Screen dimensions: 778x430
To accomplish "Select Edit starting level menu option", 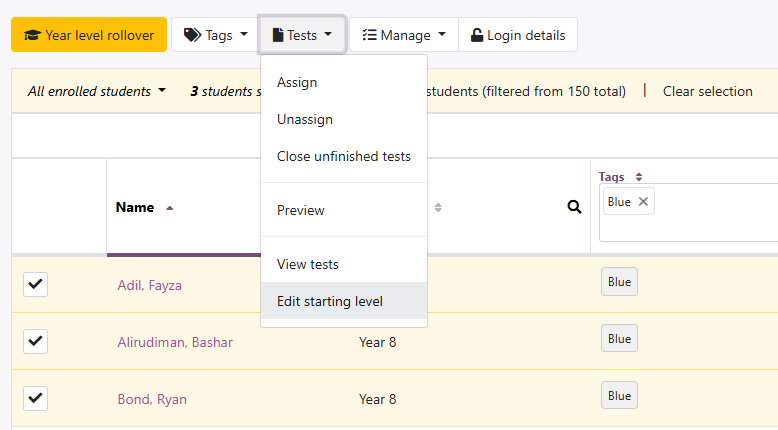I will (329, 301).
